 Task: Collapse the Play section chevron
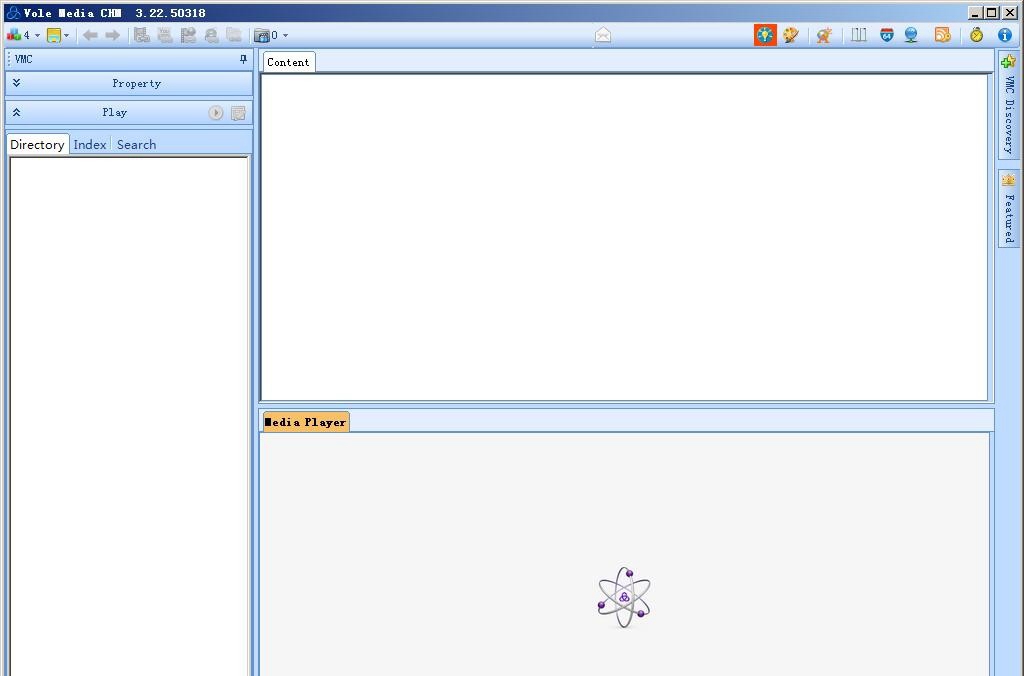point(16,112)
